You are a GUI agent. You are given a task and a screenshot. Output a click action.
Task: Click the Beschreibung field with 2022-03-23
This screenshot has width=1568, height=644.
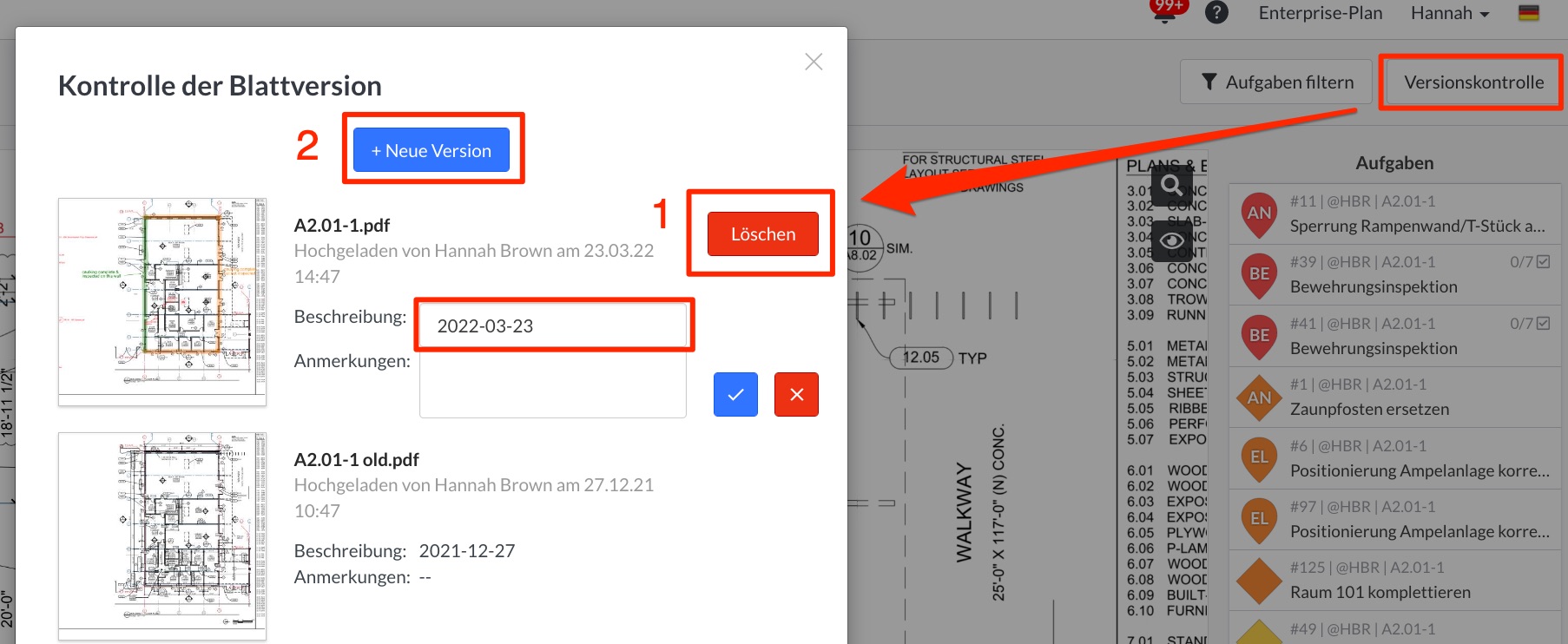553,326
